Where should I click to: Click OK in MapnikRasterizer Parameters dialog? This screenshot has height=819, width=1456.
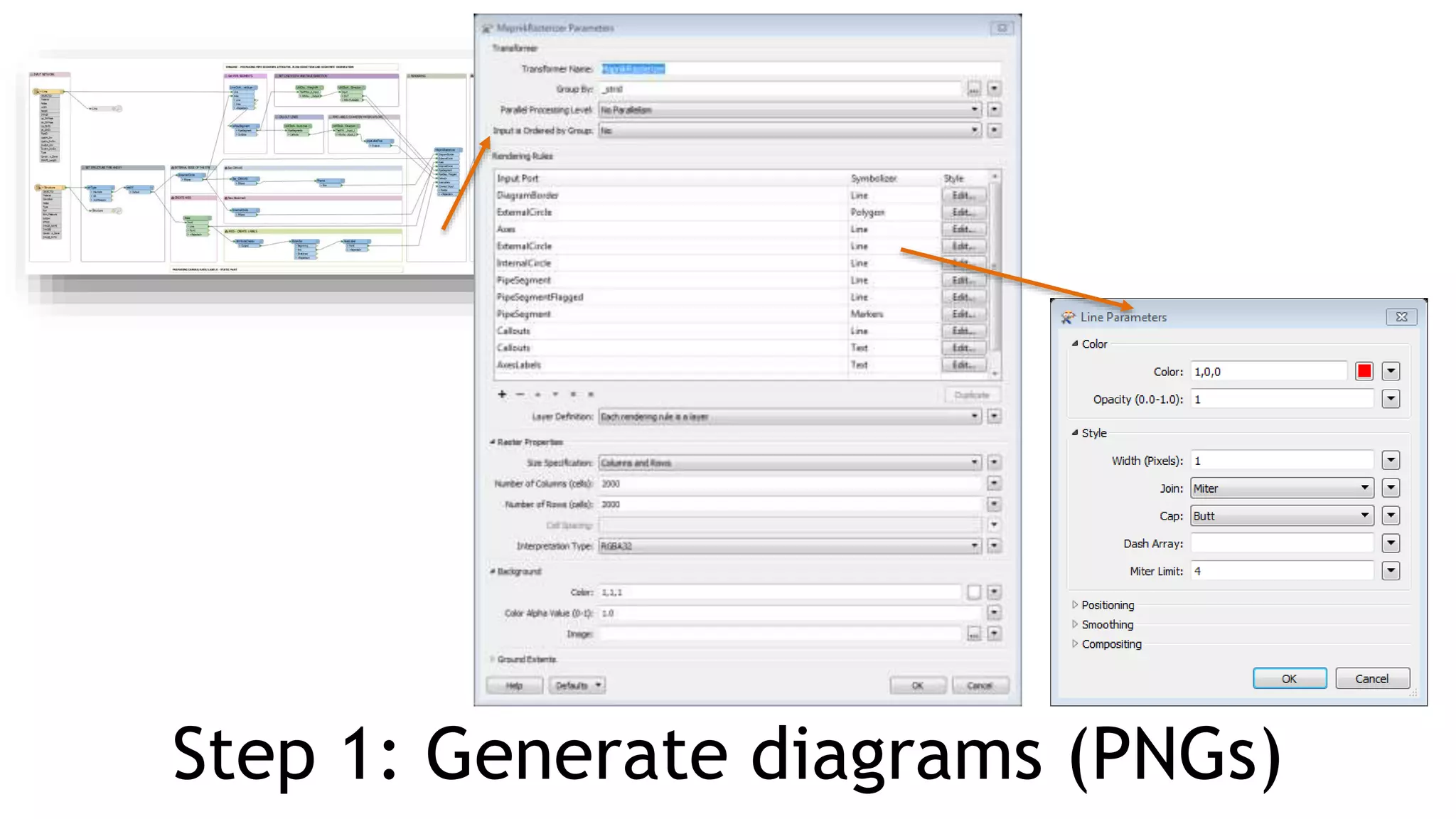pos(918,685)
